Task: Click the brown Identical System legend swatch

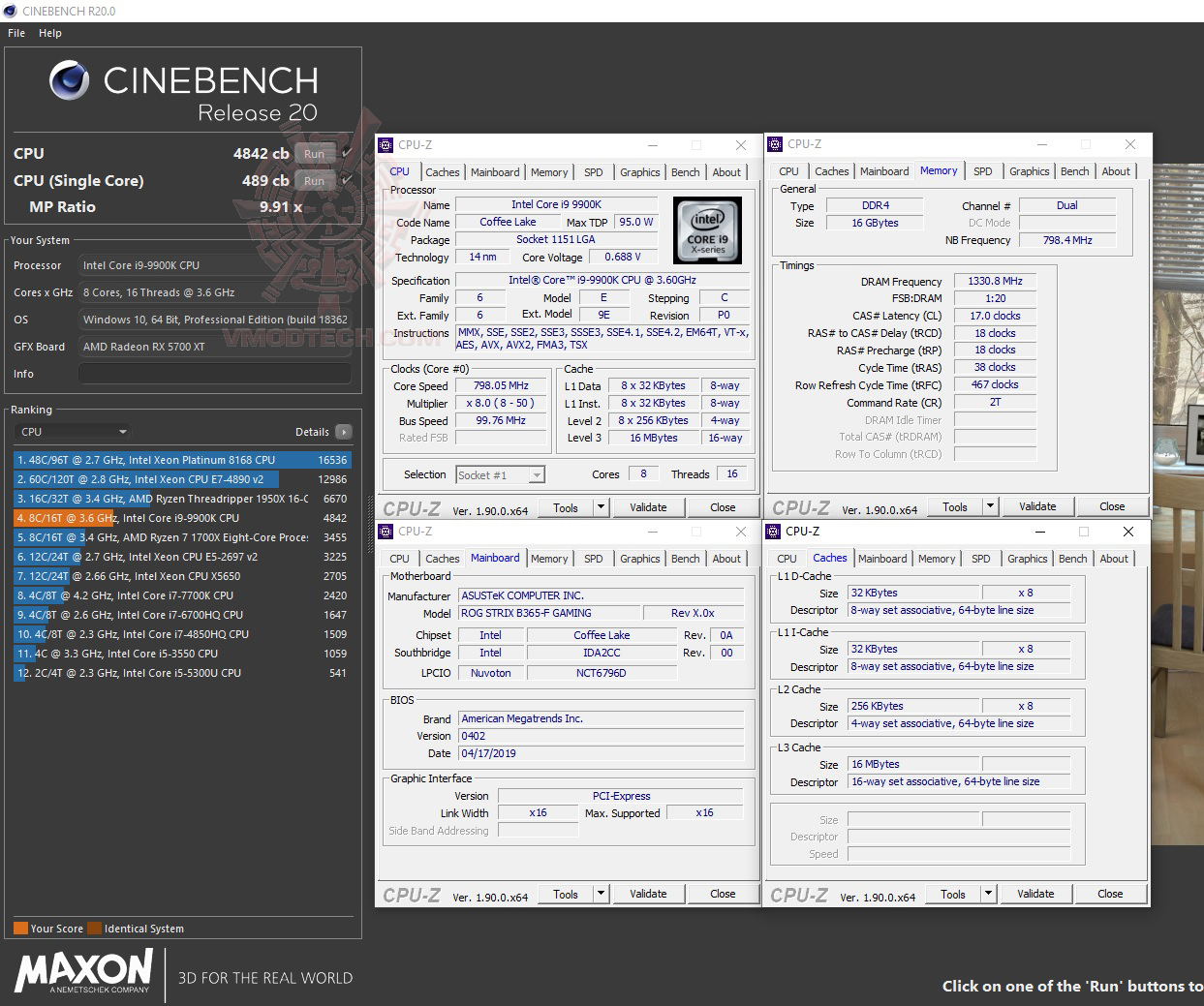Action: click(94, 928)
